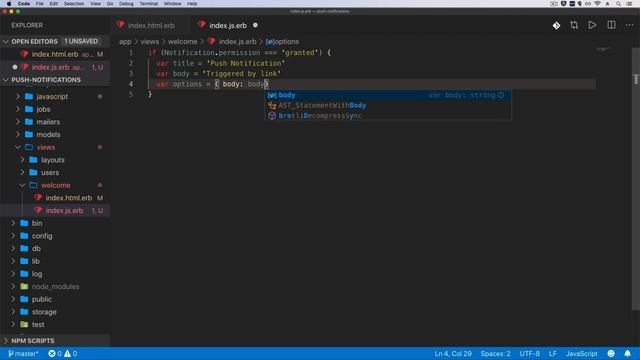Expand the node_modules folder
Viewport: 640px width, 360px height.
tap(55, 286)
